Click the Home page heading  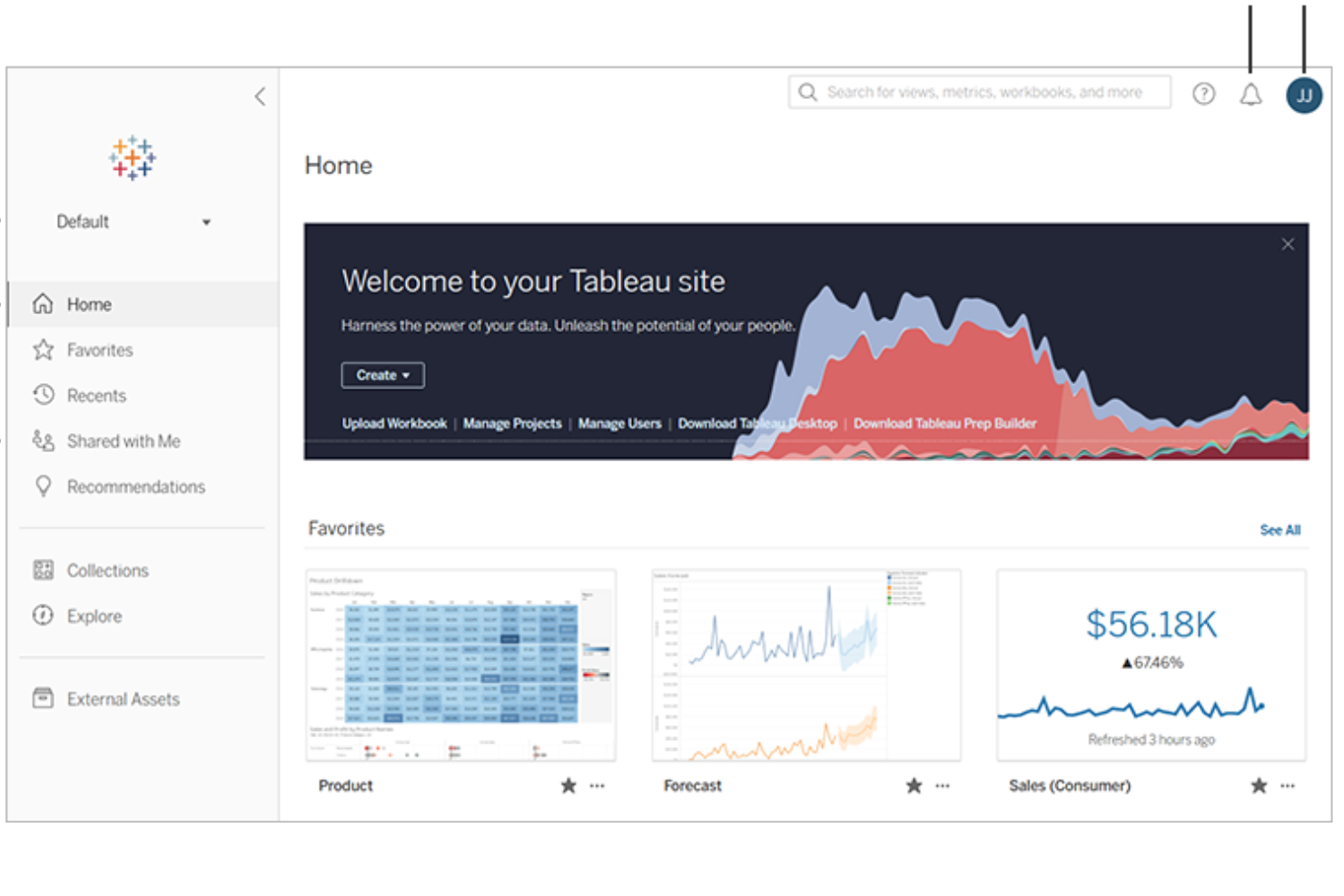338,165
